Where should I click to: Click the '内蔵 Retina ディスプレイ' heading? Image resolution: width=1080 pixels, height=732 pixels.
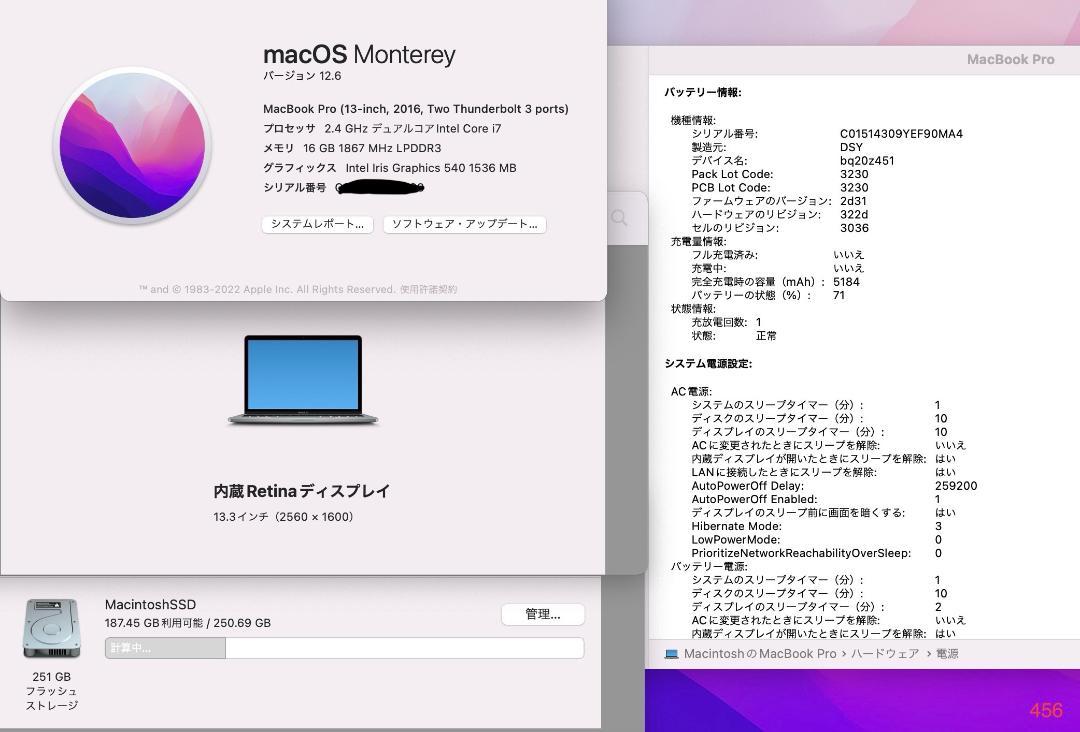(x=302, y=491)
